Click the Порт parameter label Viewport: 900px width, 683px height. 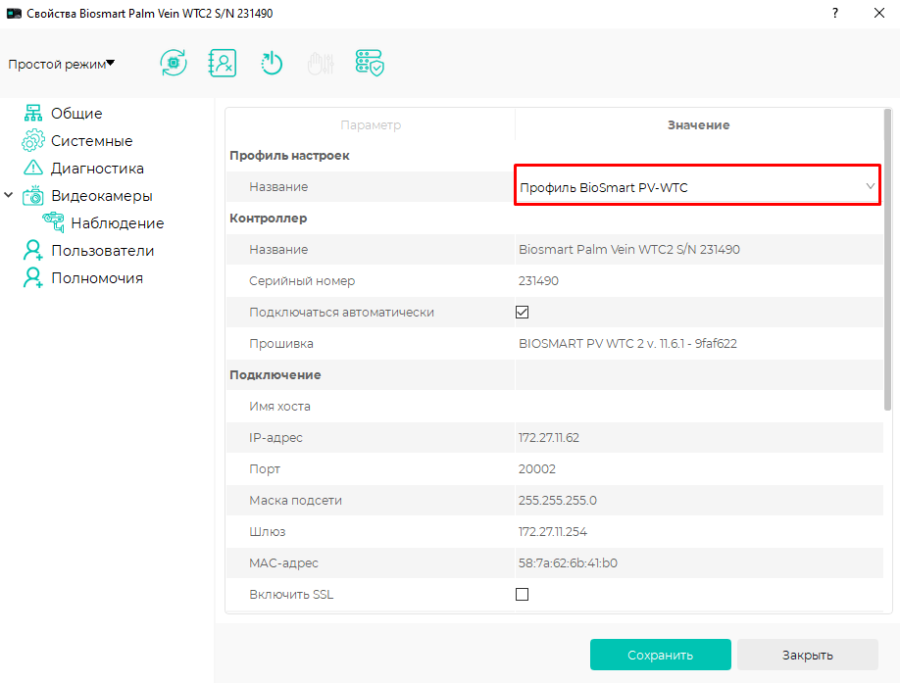(265, 469)
